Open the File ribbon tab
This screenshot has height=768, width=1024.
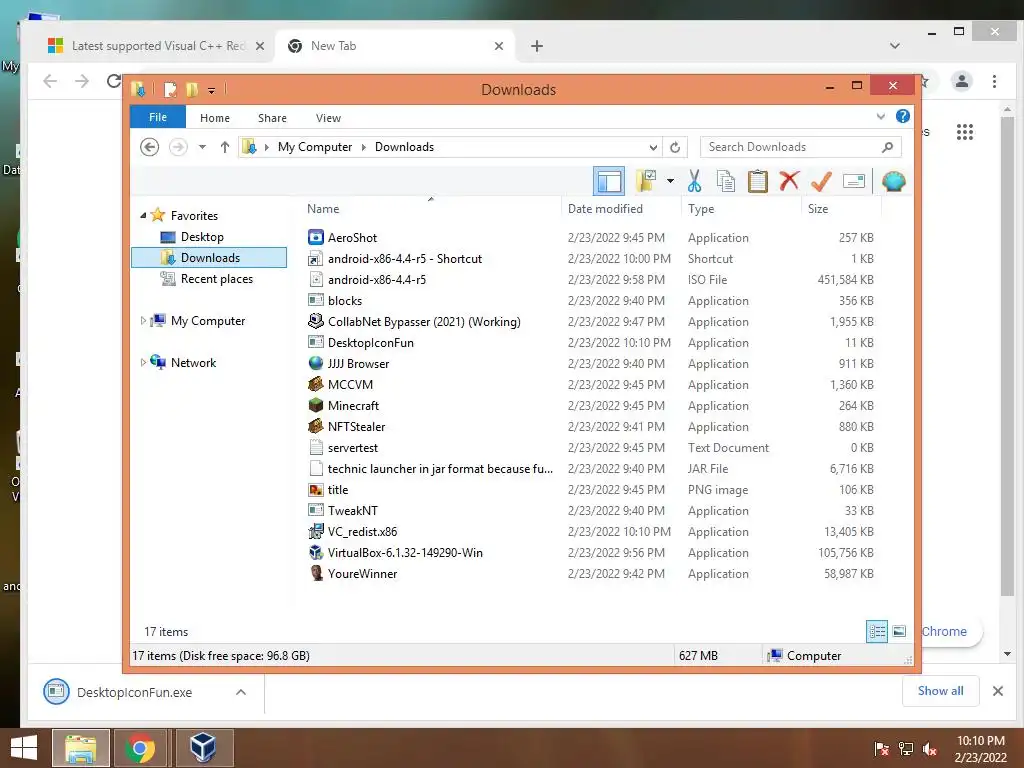(x=158, y=117)
